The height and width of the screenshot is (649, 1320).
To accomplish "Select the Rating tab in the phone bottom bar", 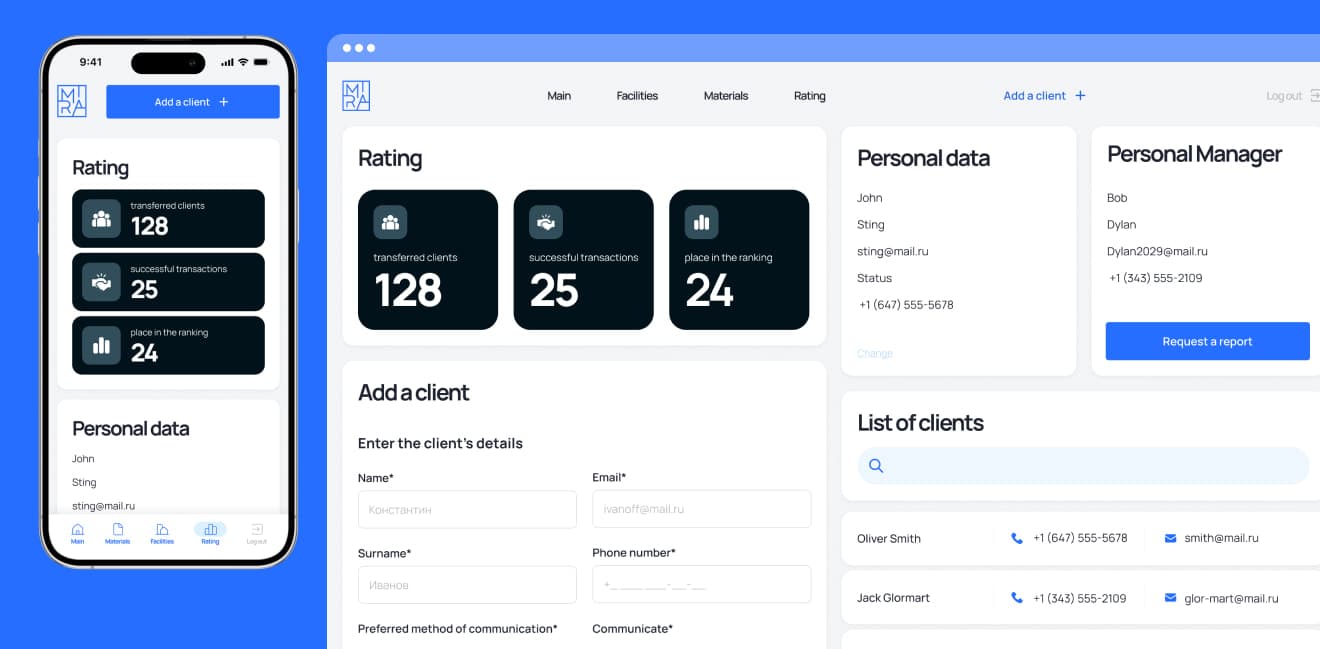I will 210,533.
